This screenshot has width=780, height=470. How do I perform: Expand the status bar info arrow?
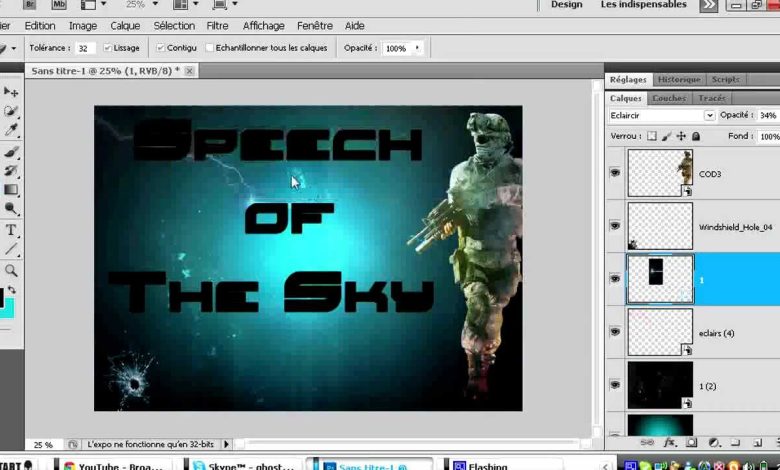click(x=226, y=444)
